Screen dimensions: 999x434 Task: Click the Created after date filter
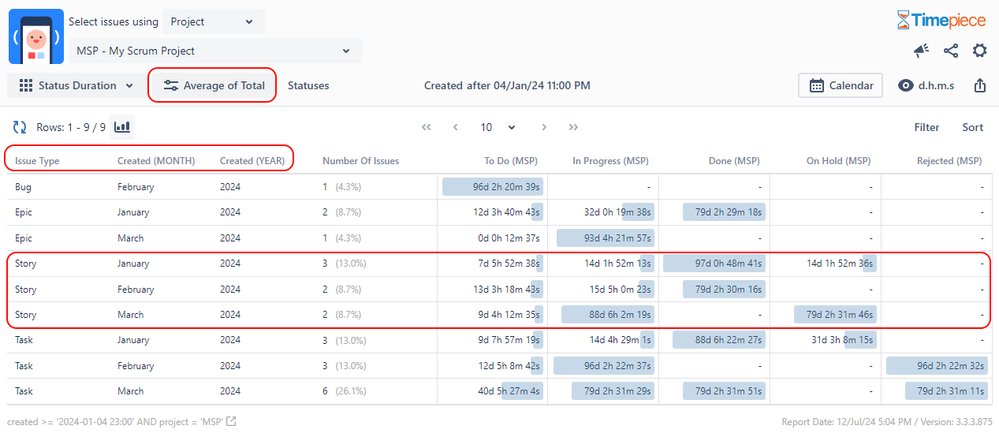pos(507,85)
